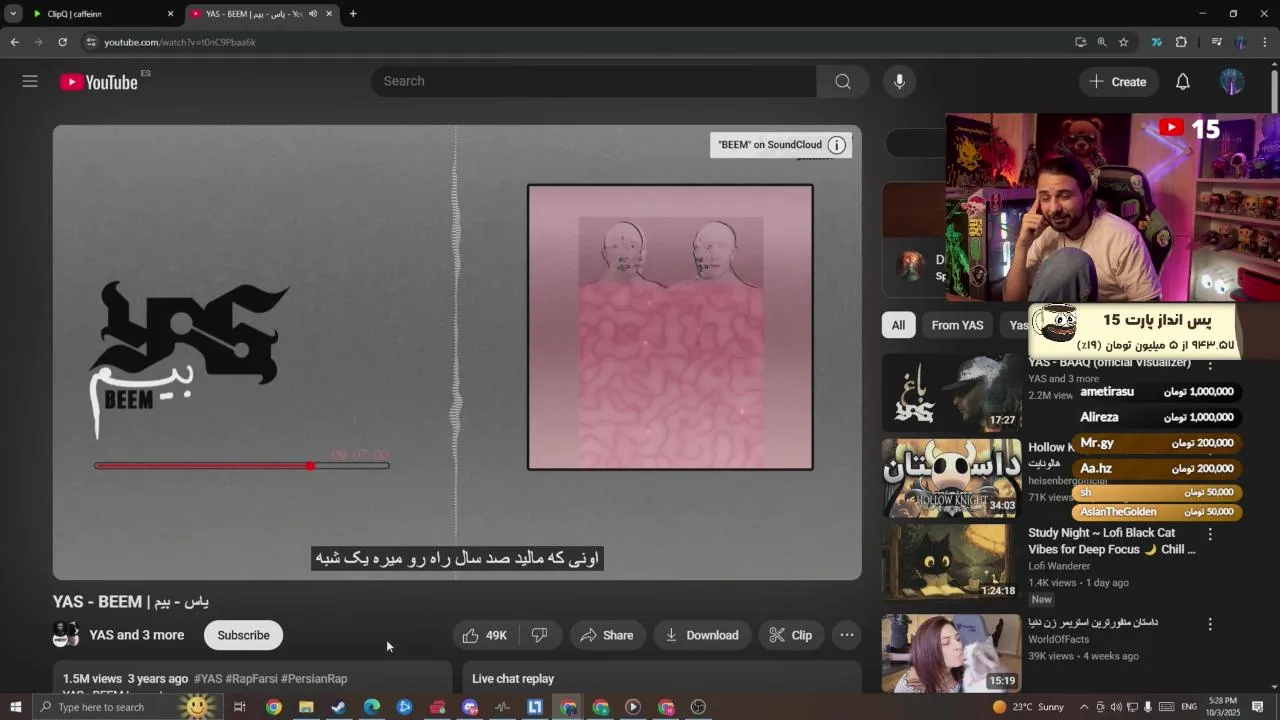This screenshot has width=1280, height=720.
Task: Subscribe to the YAS channel
Action: click(x=243, y=635)
